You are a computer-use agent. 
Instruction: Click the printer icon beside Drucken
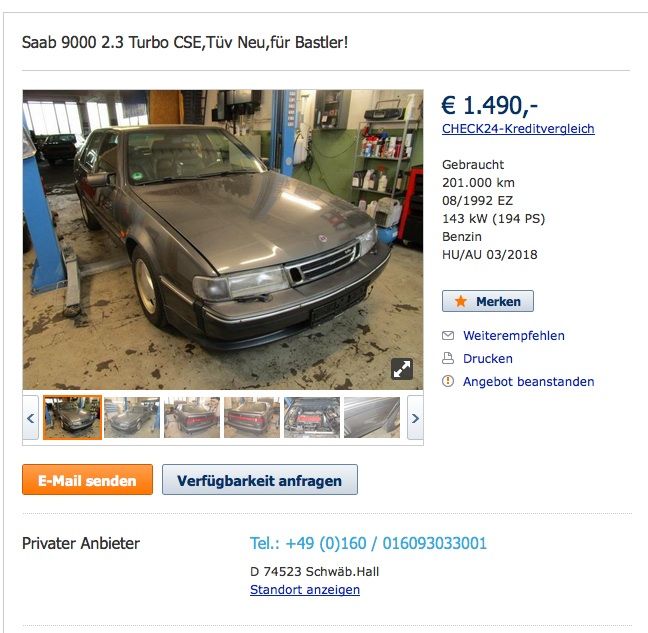[x=448, y=358]
